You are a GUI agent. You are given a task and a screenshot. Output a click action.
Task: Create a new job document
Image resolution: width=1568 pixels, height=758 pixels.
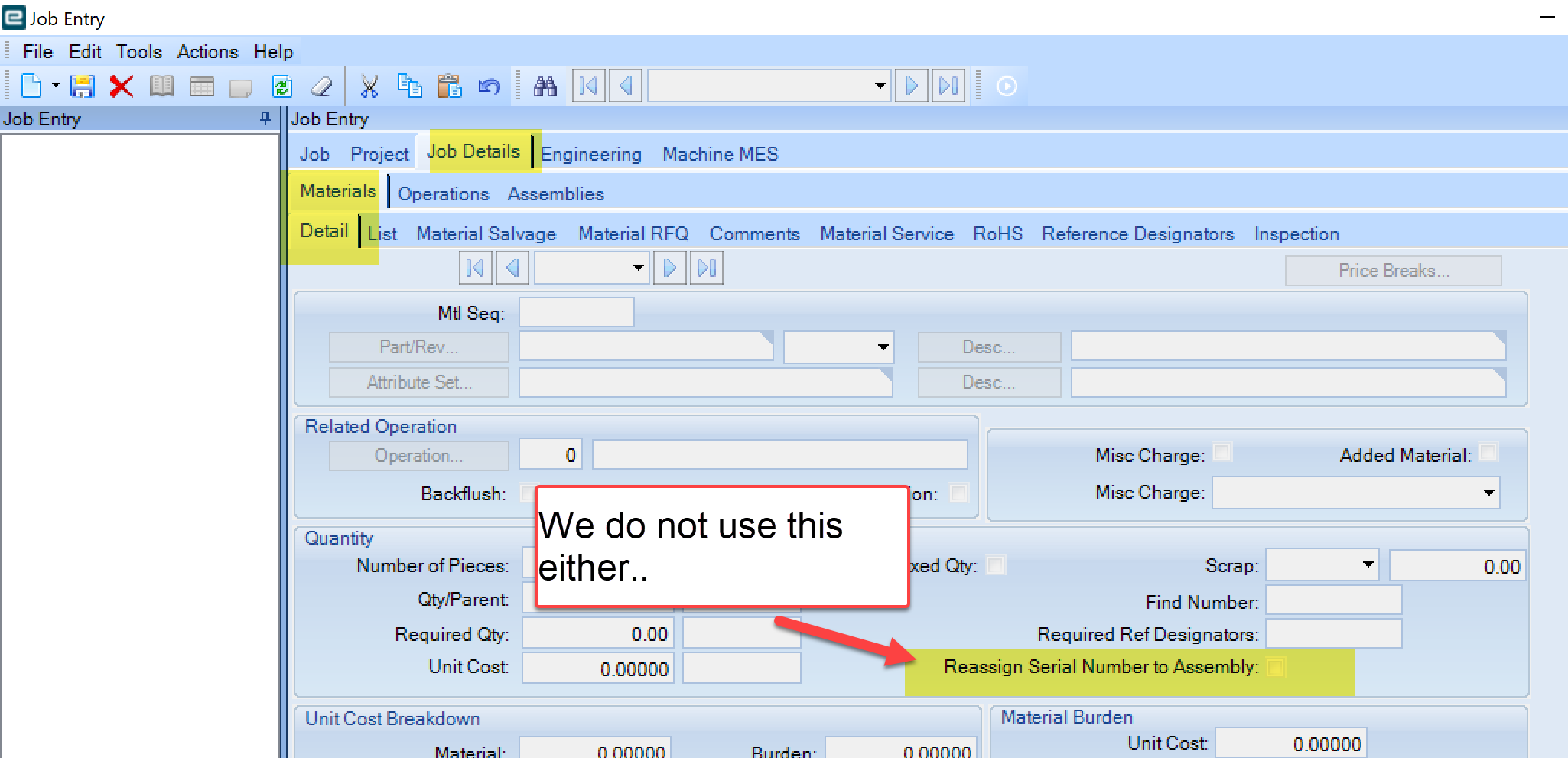click(31, 86)
